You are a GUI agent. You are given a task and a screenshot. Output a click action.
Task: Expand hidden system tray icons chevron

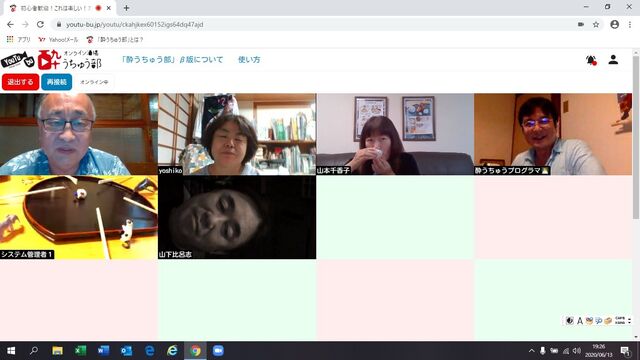pos(531,351)
